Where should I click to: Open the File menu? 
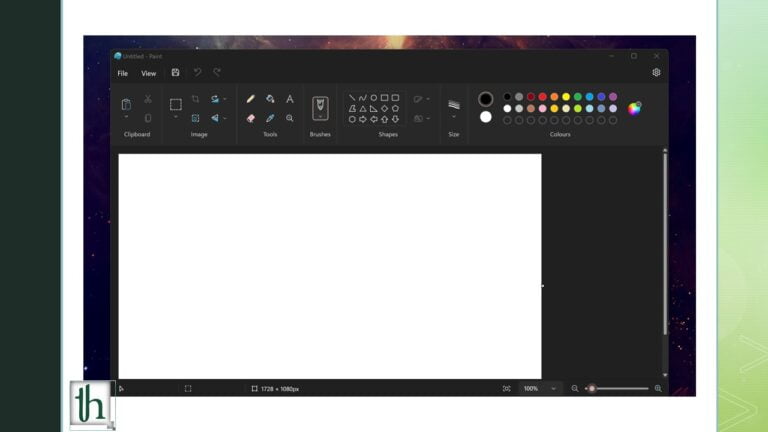[x=122, y=73]
